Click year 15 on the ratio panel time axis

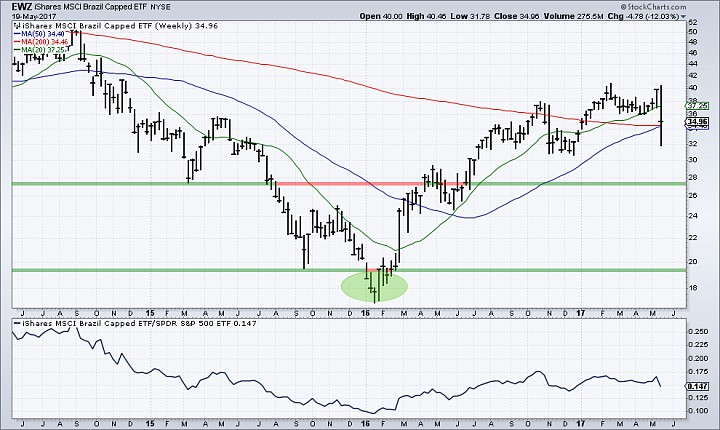tap(149, 424)
